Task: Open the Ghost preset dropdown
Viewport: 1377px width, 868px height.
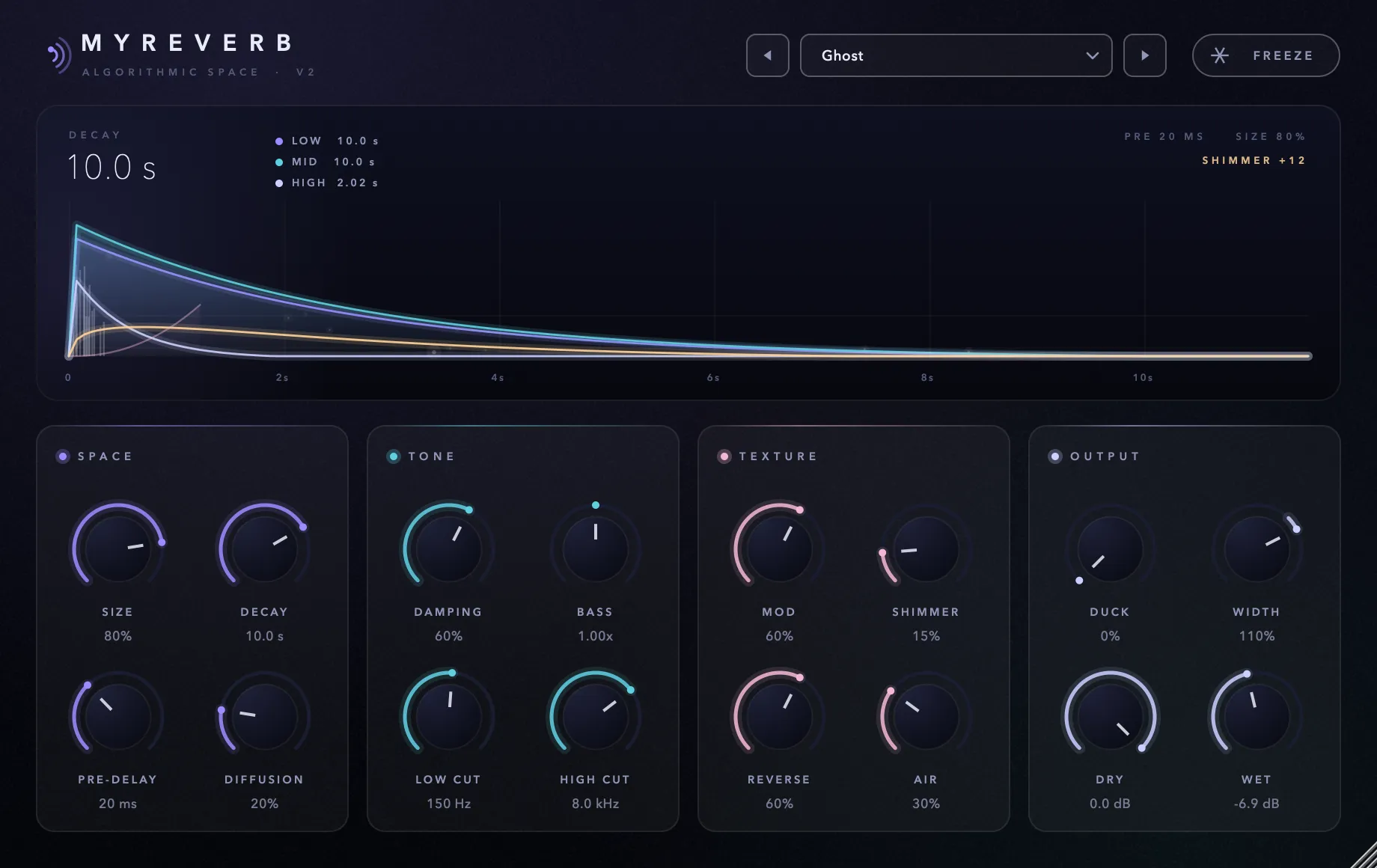Action: (956, 55)
